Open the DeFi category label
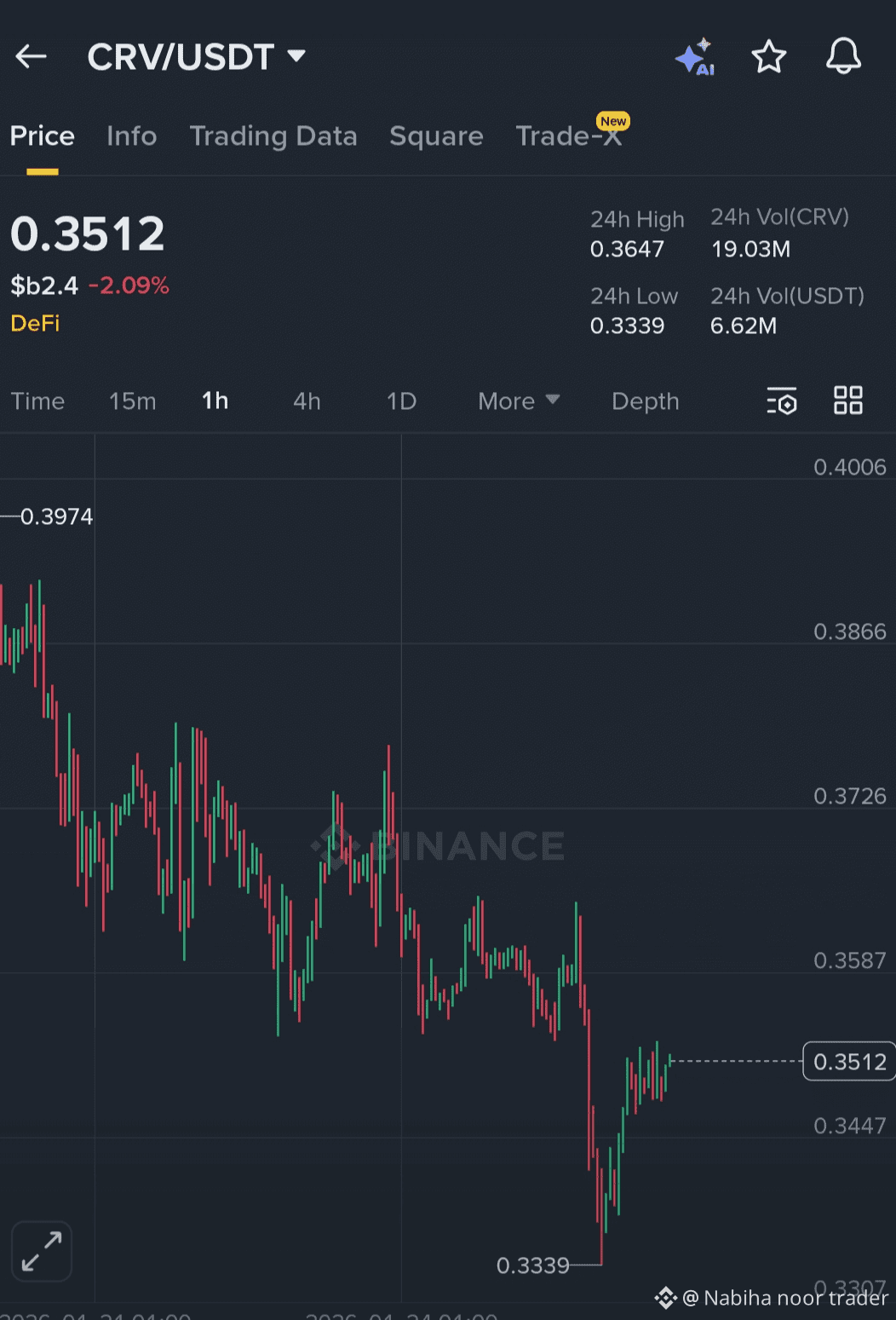The image size is (896, 1320). point(34,323)
